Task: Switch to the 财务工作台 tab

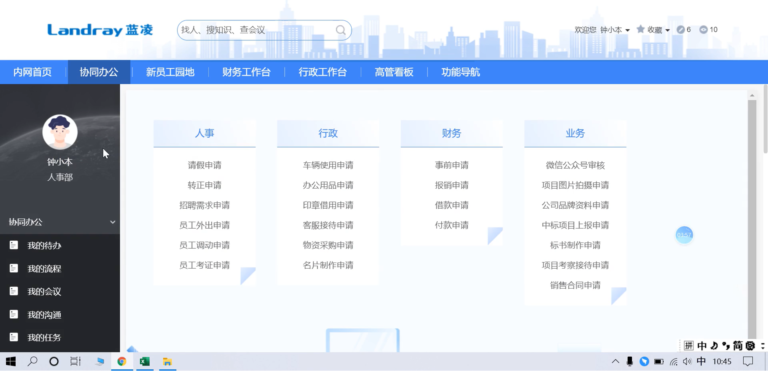Action: pos(246,72)
